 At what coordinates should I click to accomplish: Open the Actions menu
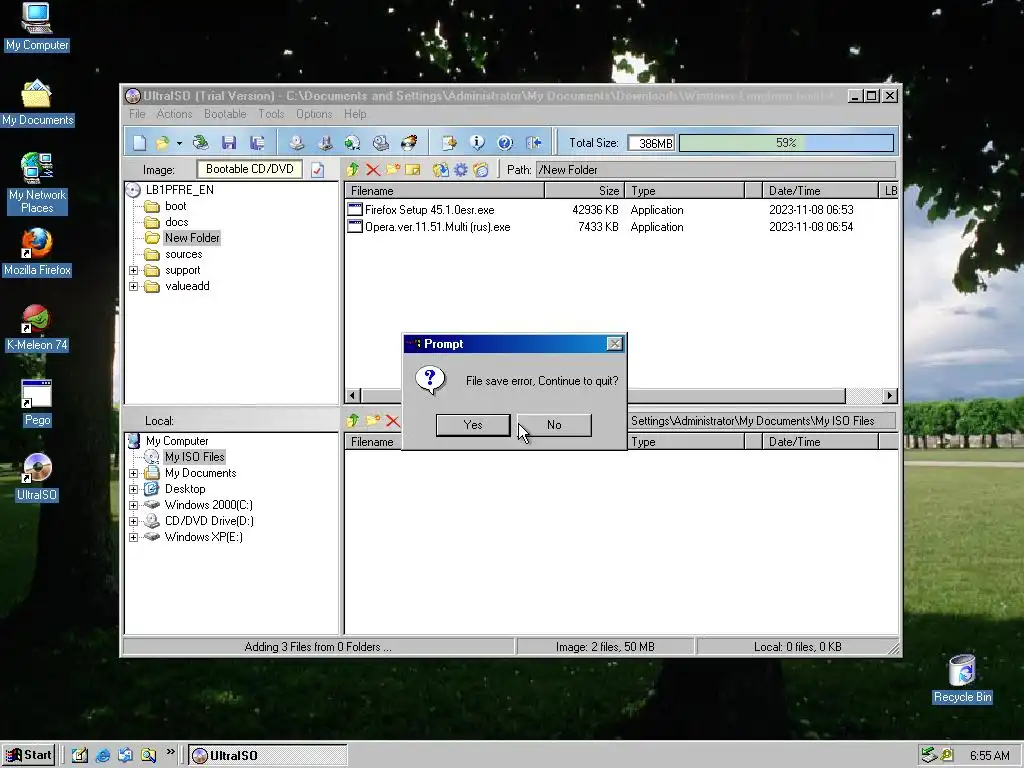click(174, 114)
